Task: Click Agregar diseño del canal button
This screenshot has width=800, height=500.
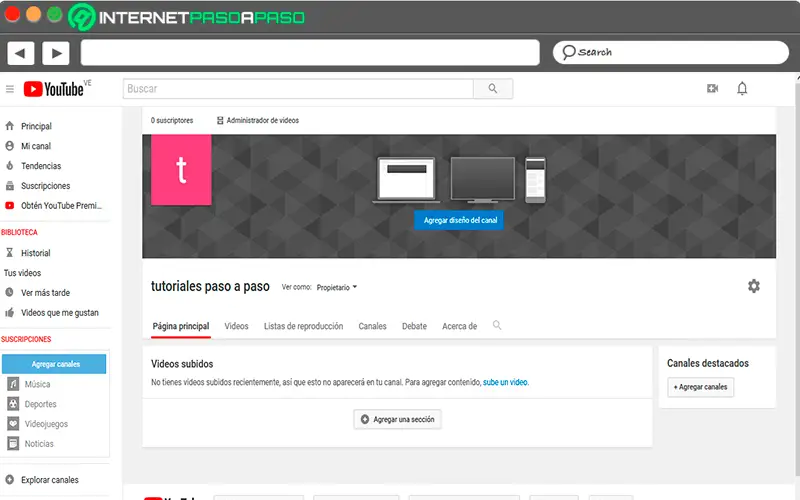Action: click(x=459, y=220)
